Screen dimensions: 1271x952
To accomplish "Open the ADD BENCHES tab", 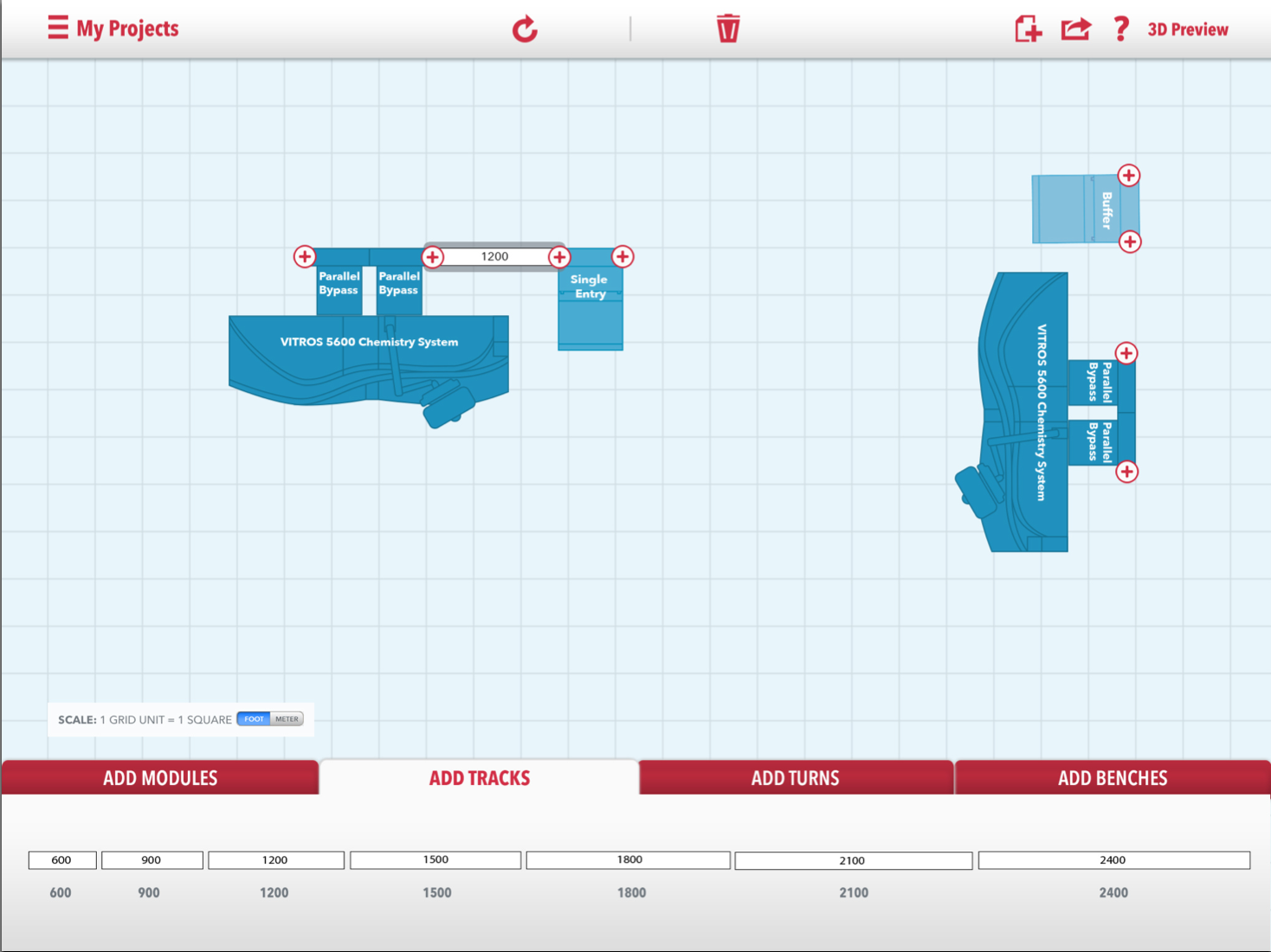I will 1113,778.
